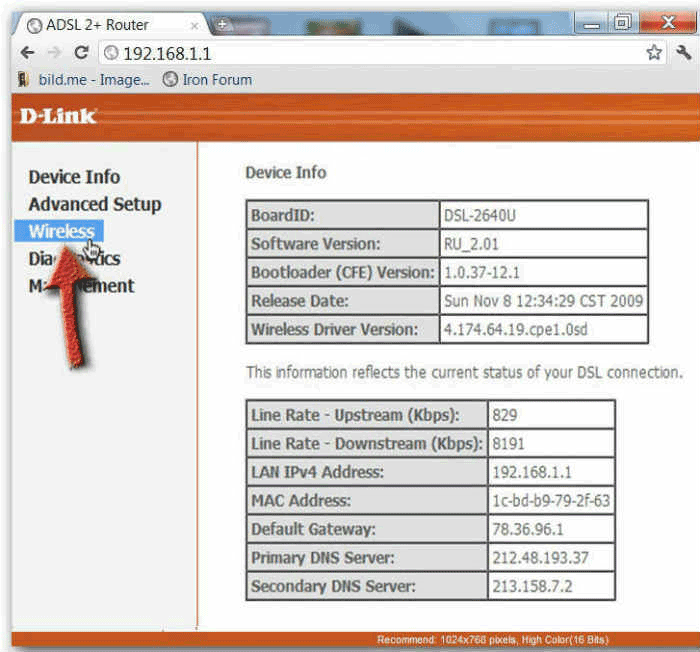Open a new tab with the plus button

(x=222, y=24)
